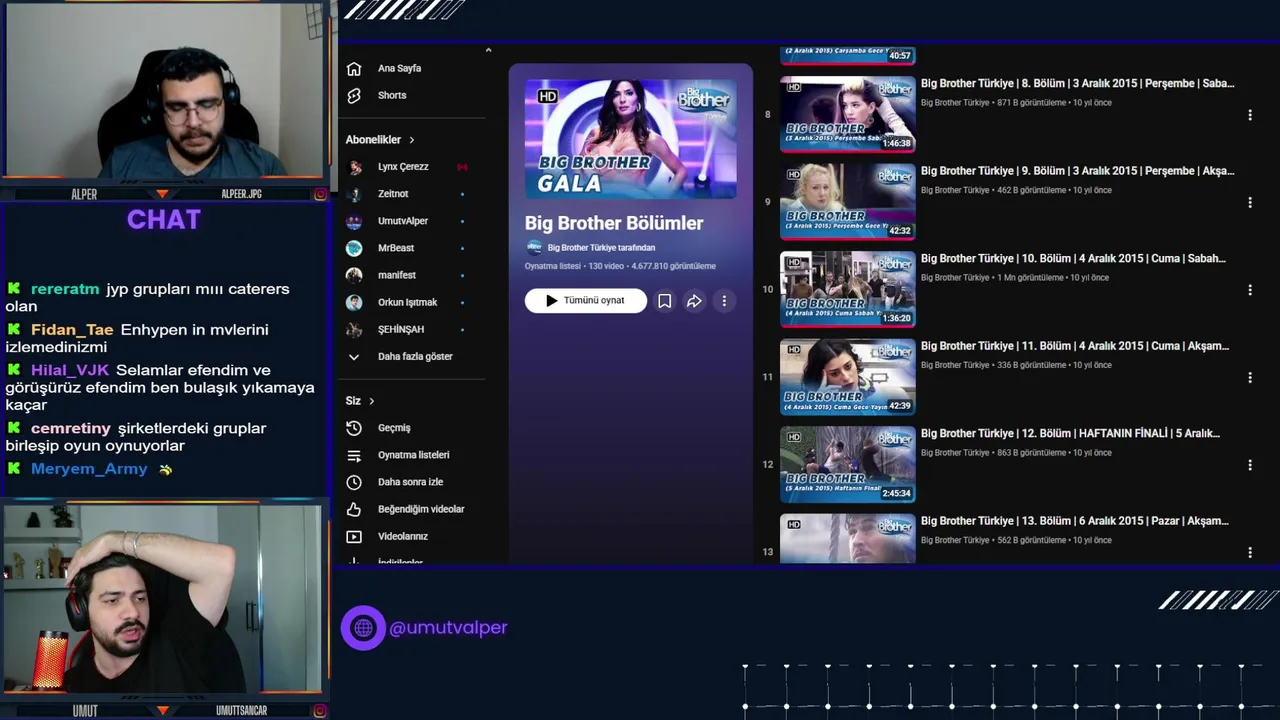Open 12. Bölüm HAFTANIN FİNALİ title
1280x720 pixels.
(x=1070, y=434)
